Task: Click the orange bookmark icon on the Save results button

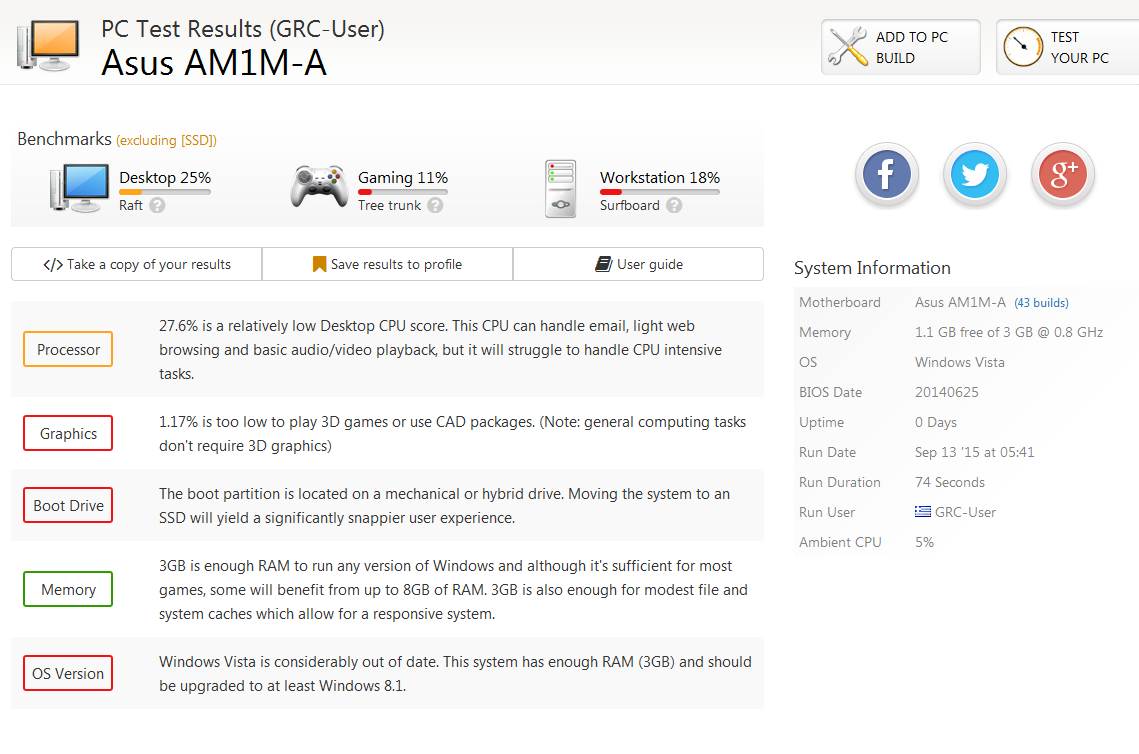Action: pyautogui.click(x=319, y=264)
